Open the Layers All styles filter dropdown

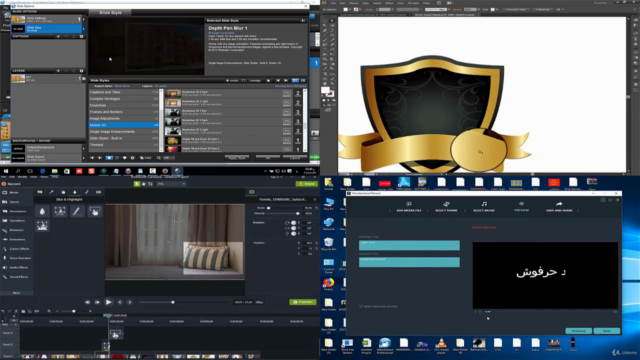click(161, 86)
